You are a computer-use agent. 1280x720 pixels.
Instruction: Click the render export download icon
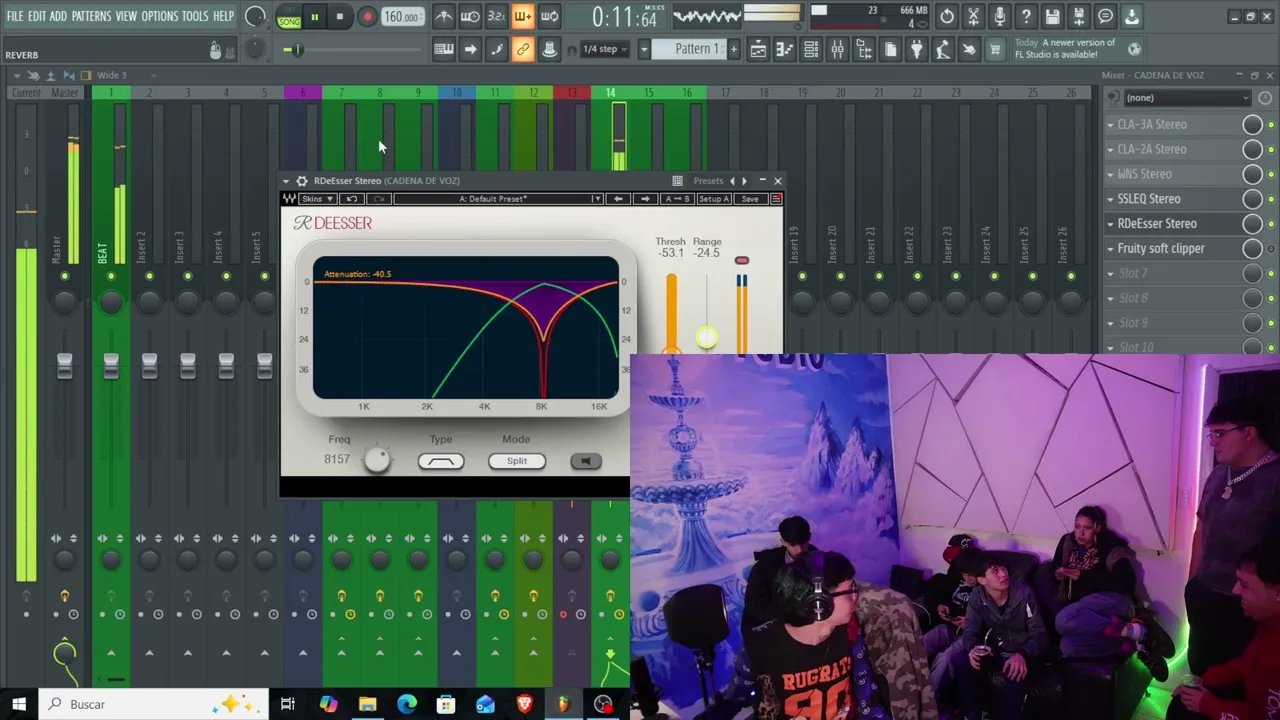(1131, 16)
